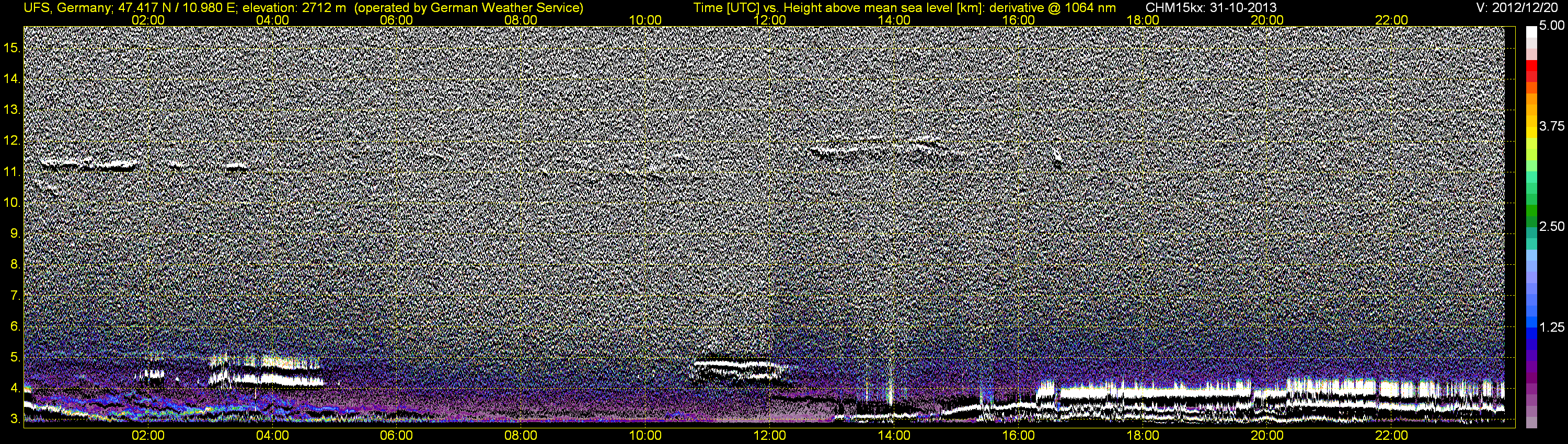Image resolution: width=1568 pixels, height=444 pixels.
Task: Click the 10:00 label on the lower time axis
Action: (645, 436)
